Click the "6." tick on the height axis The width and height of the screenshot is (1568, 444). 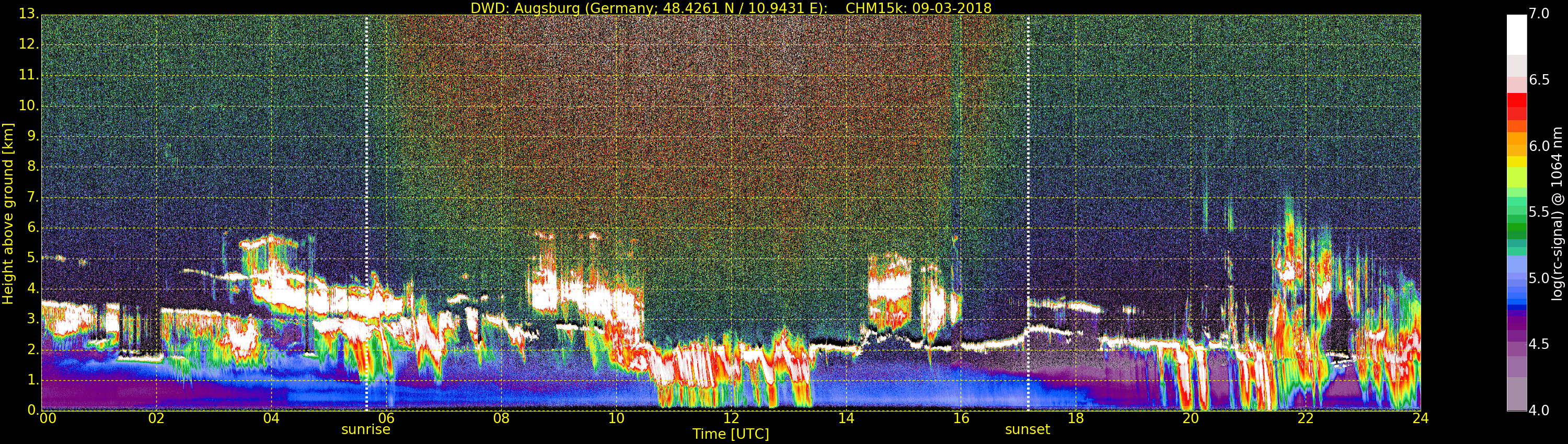33,228
